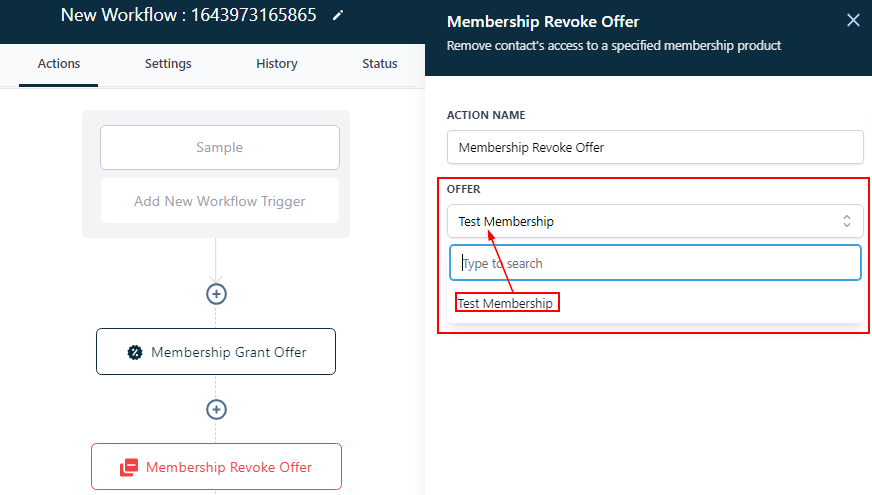872x495 pixels.
Task: Open the Settings tab
Action: [x=168, y=64]
